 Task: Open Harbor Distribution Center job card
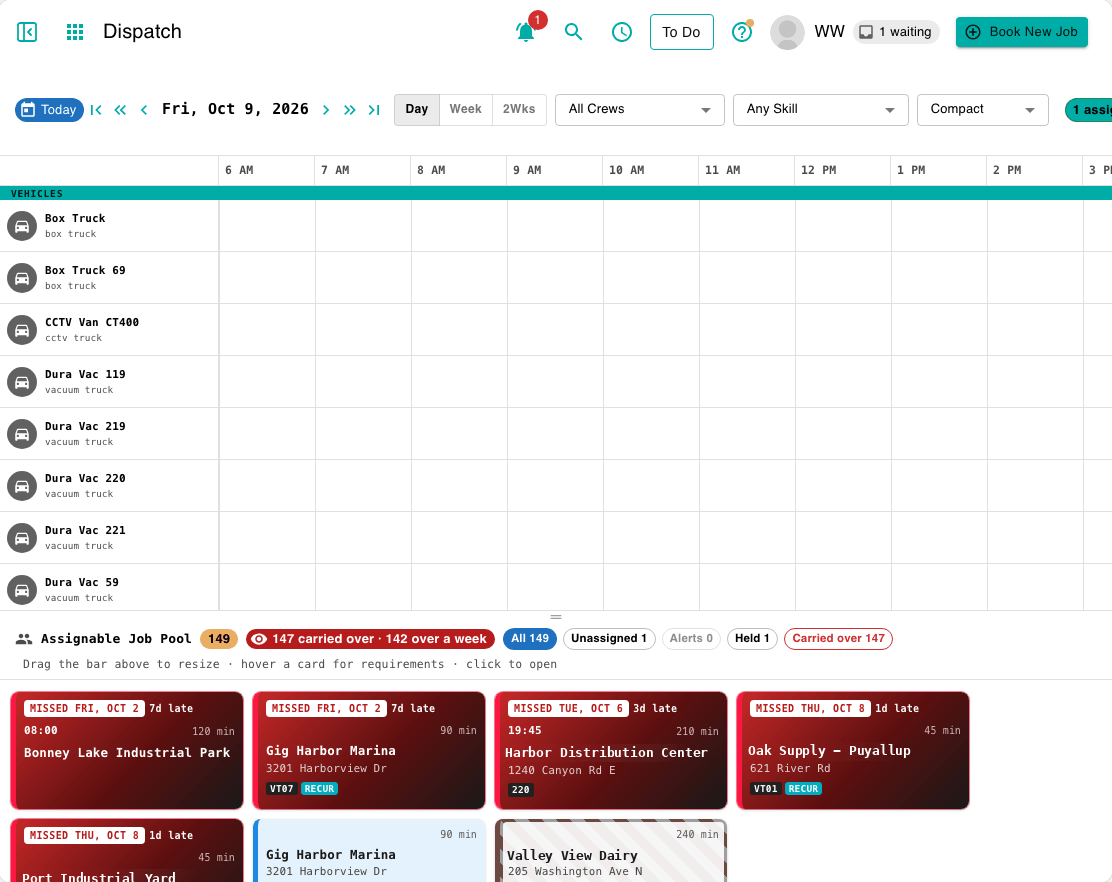point(611,751)
